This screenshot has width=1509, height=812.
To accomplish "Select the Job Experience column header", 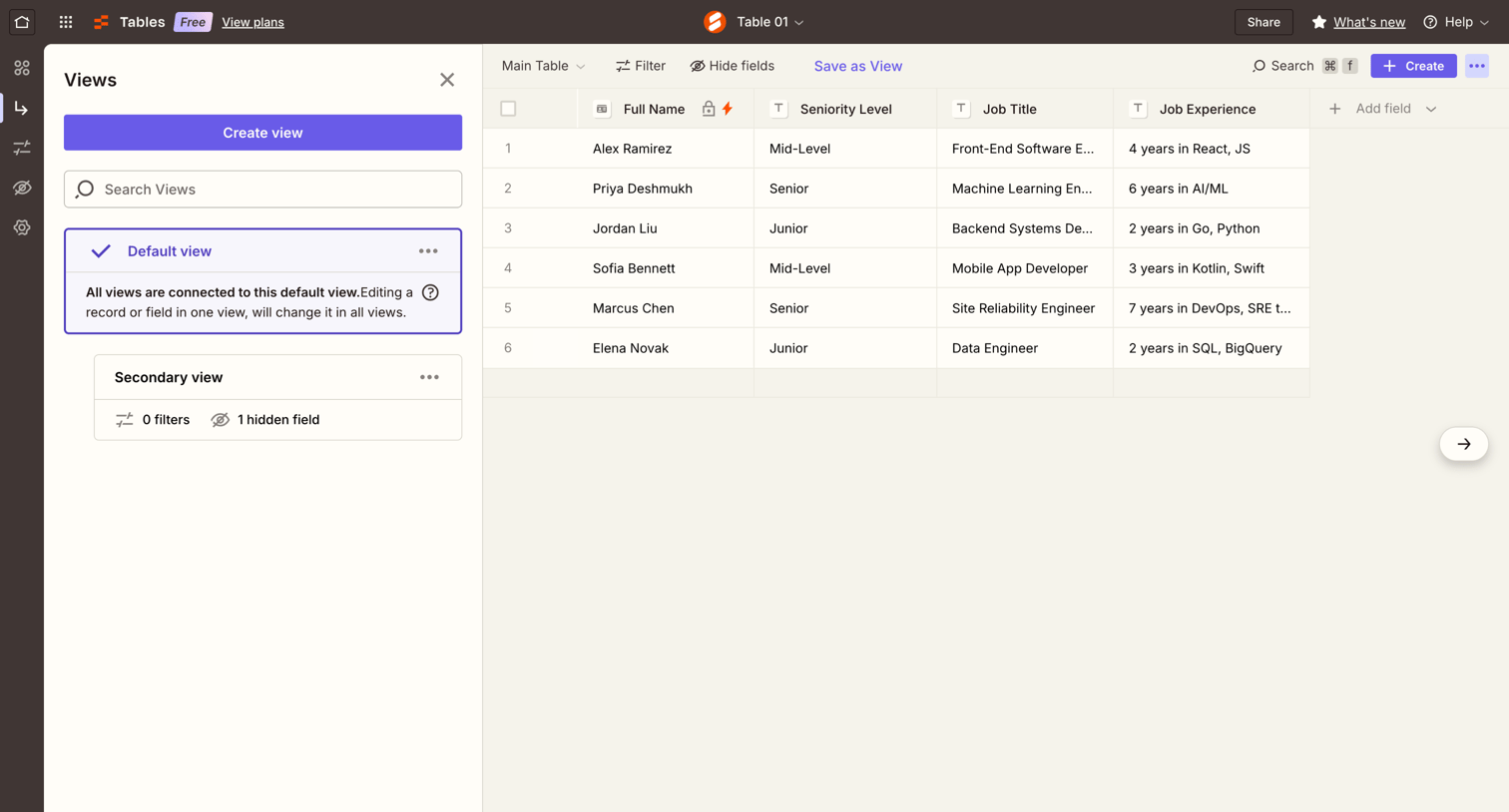I will tap(1212, 109).
